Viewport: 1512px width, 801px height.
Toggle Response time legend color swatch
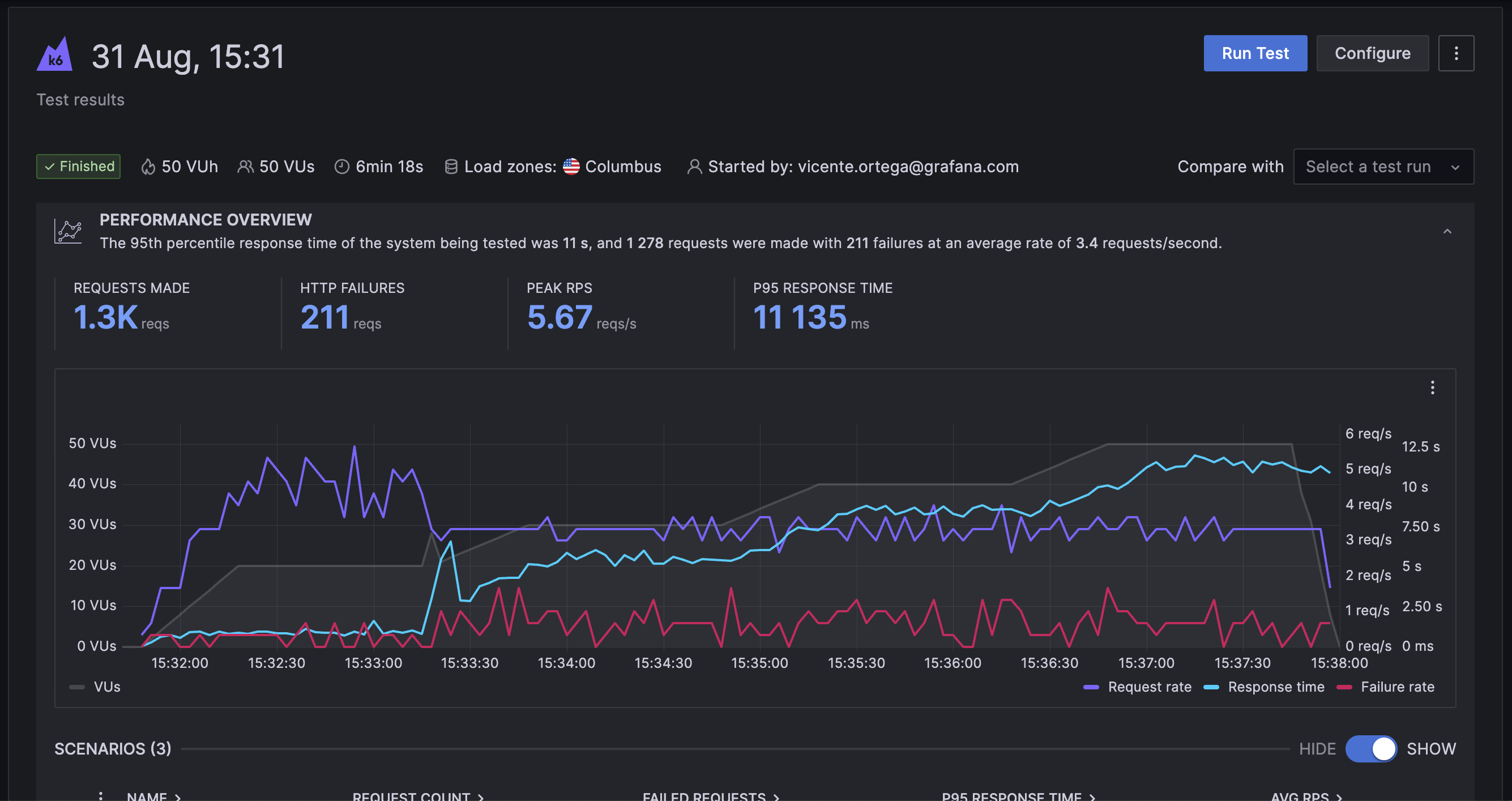tap(1211, 687)
